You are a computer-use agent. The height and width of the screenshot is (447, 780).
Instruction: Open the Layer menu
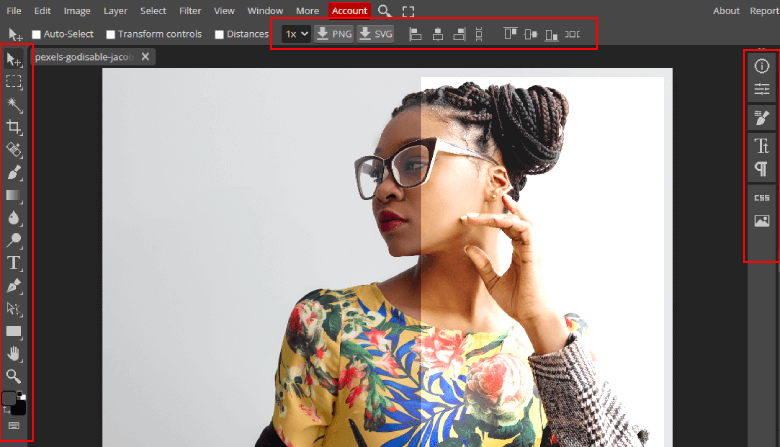115,11
